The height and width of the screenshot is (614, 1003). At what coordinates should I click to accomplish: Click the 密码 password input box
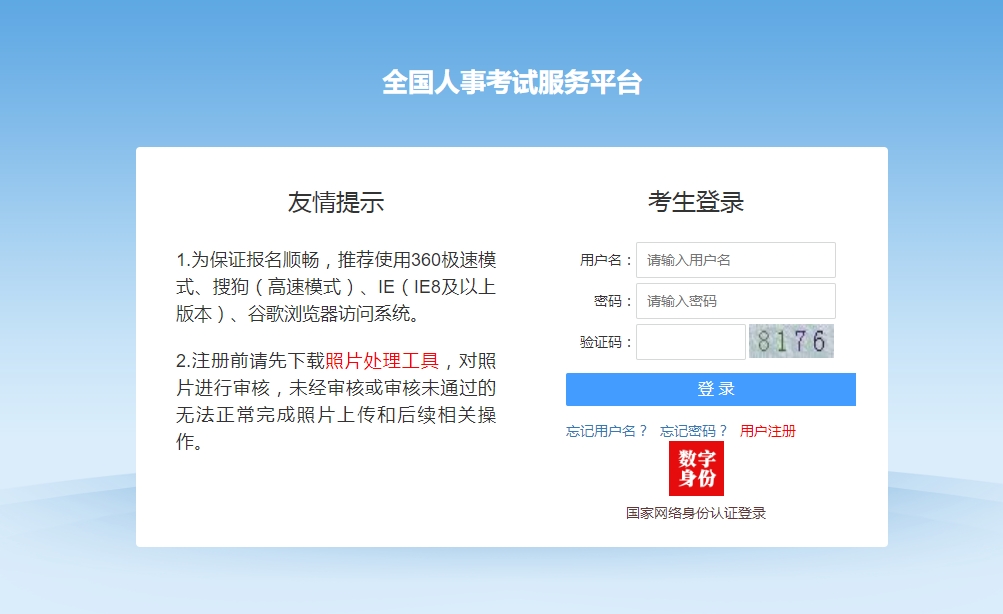coord(735,300)
